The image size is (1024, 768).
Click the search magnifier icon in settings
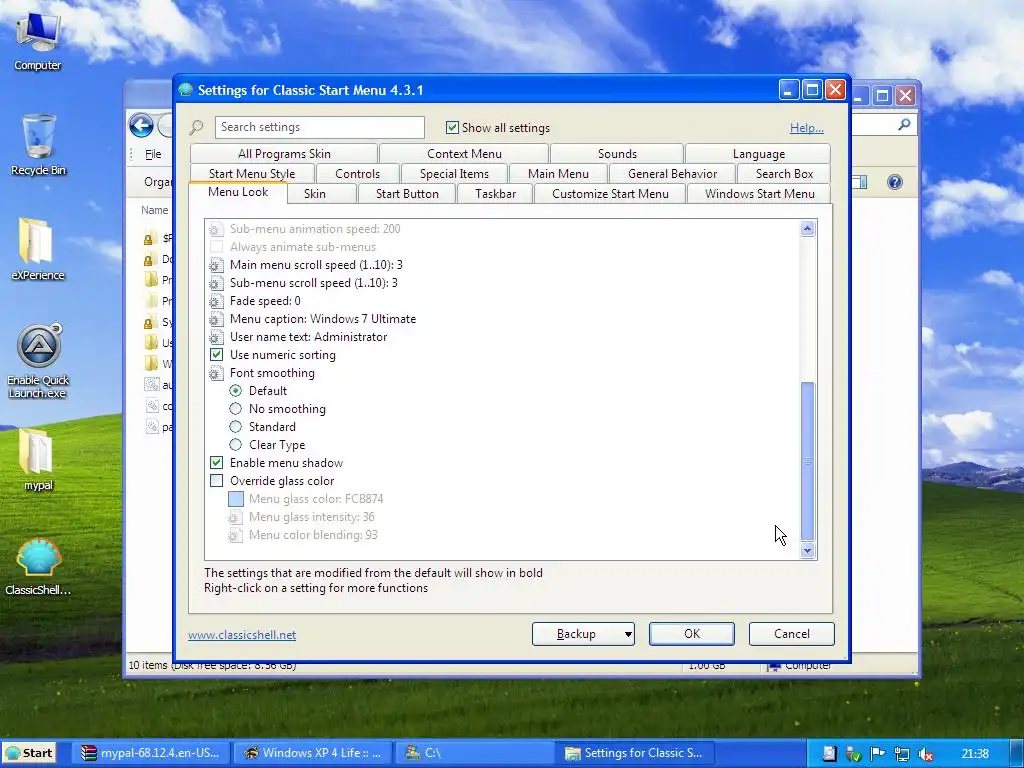(196, 127)
